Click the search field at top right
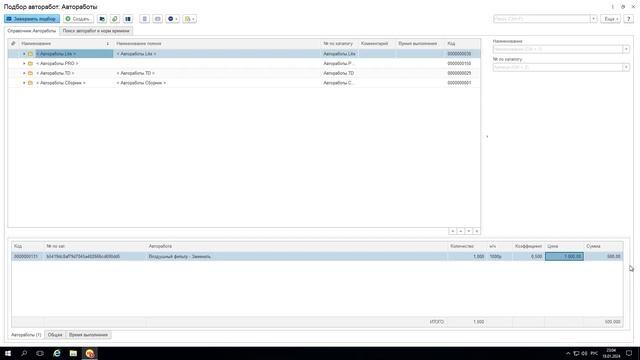The height and width of the screenshot is (360, 640). [x=542, y=19]
